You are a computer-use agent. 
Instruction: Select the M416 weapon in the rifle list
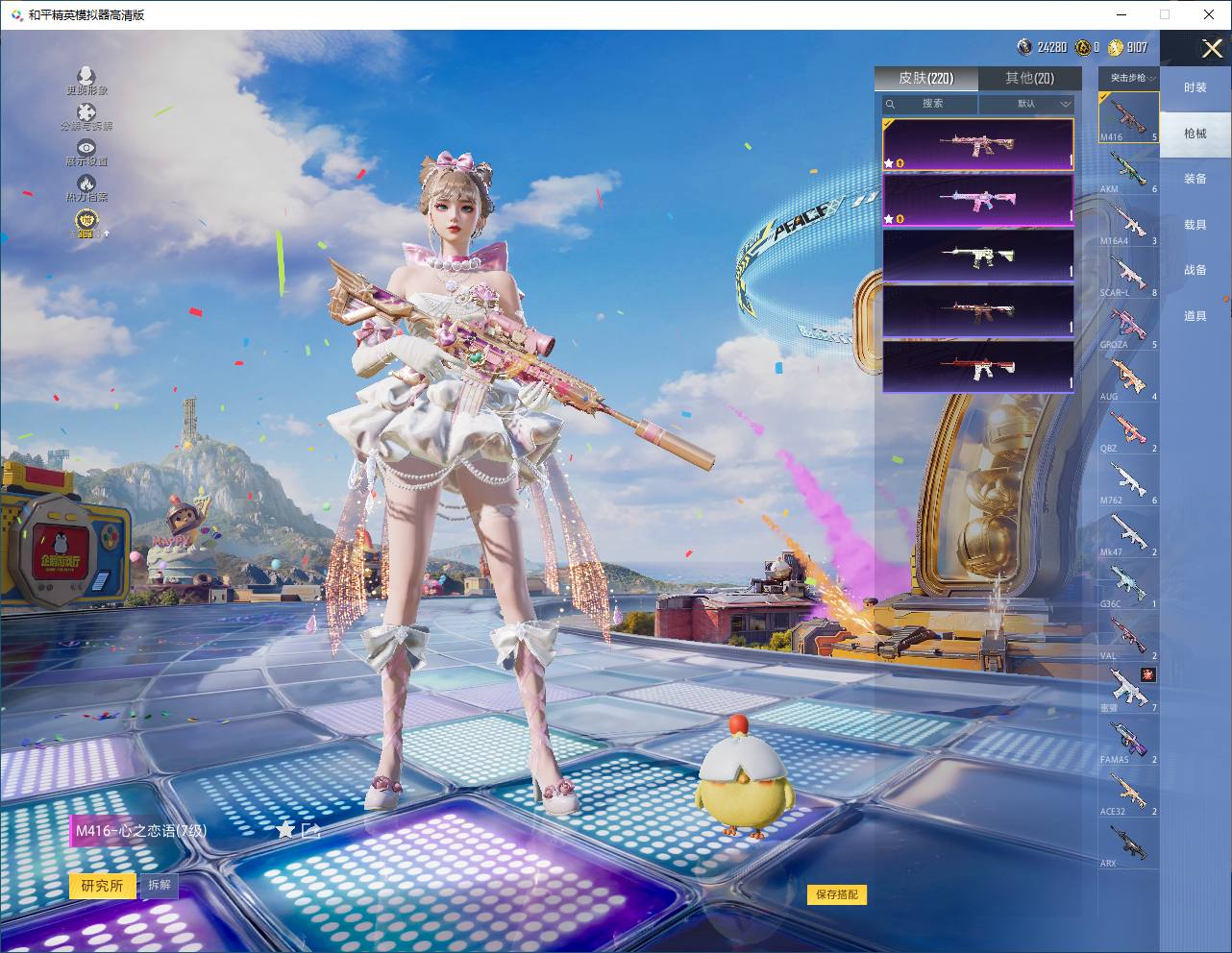[x=1128, y=117]
